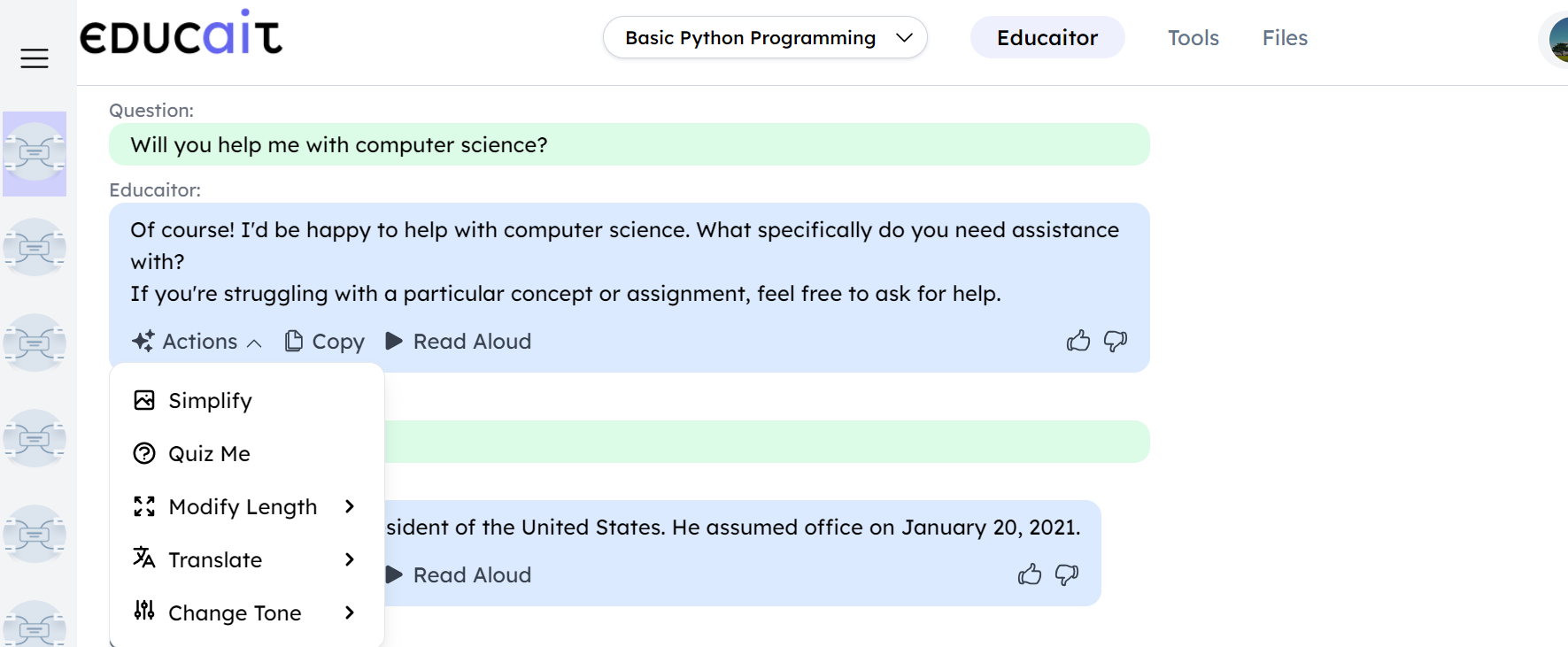Select the first conversation thumbnail in the sidebar

[x=35, y=153]
